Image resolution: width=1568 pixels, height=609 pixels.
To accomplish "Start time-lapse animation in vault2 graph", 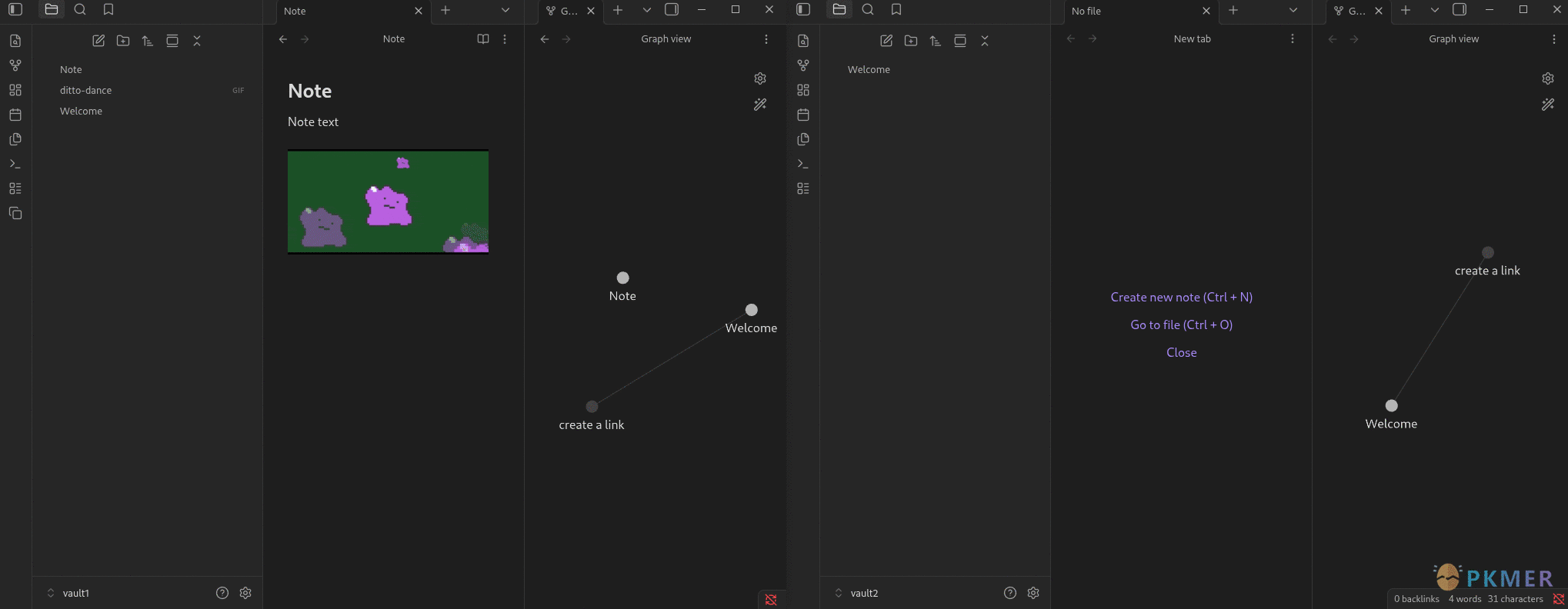I will pyautogui.click(x=1548, y=105).
